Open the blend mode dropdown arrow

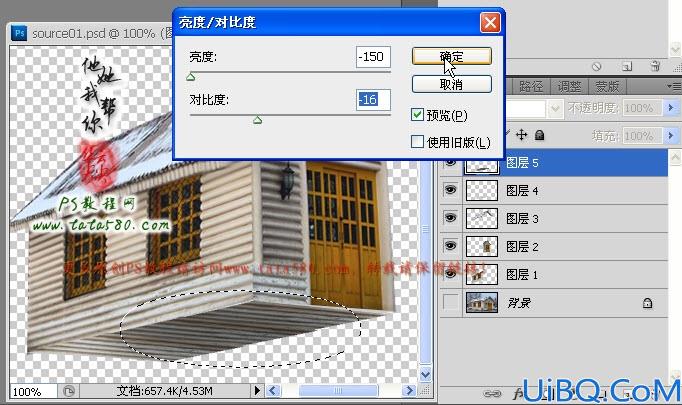coord(555,108)
